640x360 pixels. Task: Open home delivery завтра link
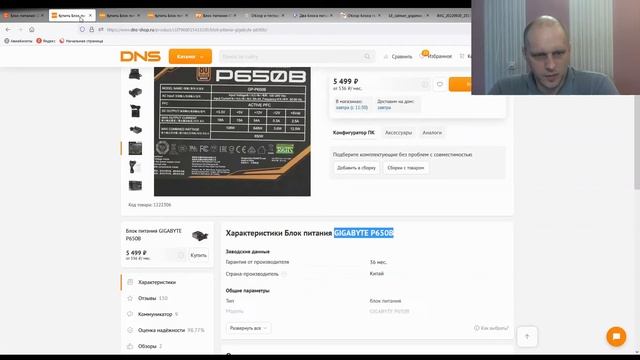[384, 108]
